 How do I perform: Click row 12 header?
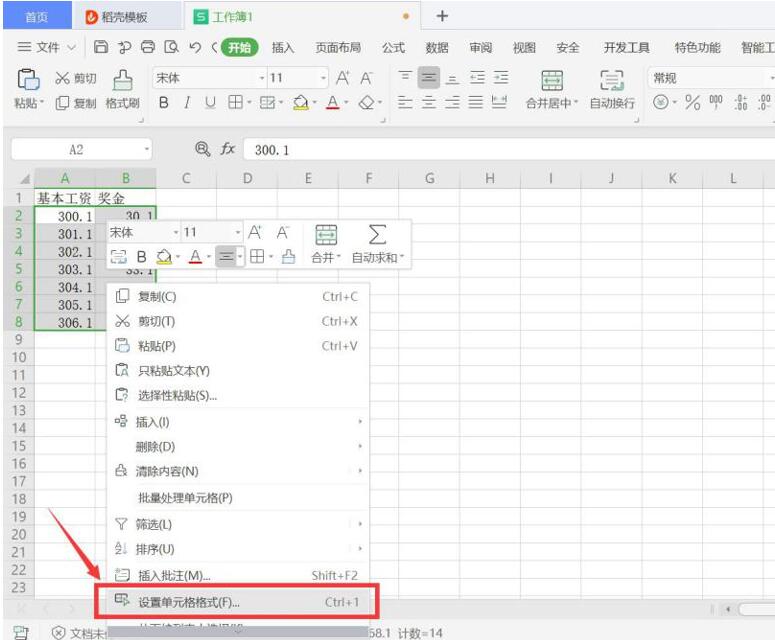click(19, 392)
